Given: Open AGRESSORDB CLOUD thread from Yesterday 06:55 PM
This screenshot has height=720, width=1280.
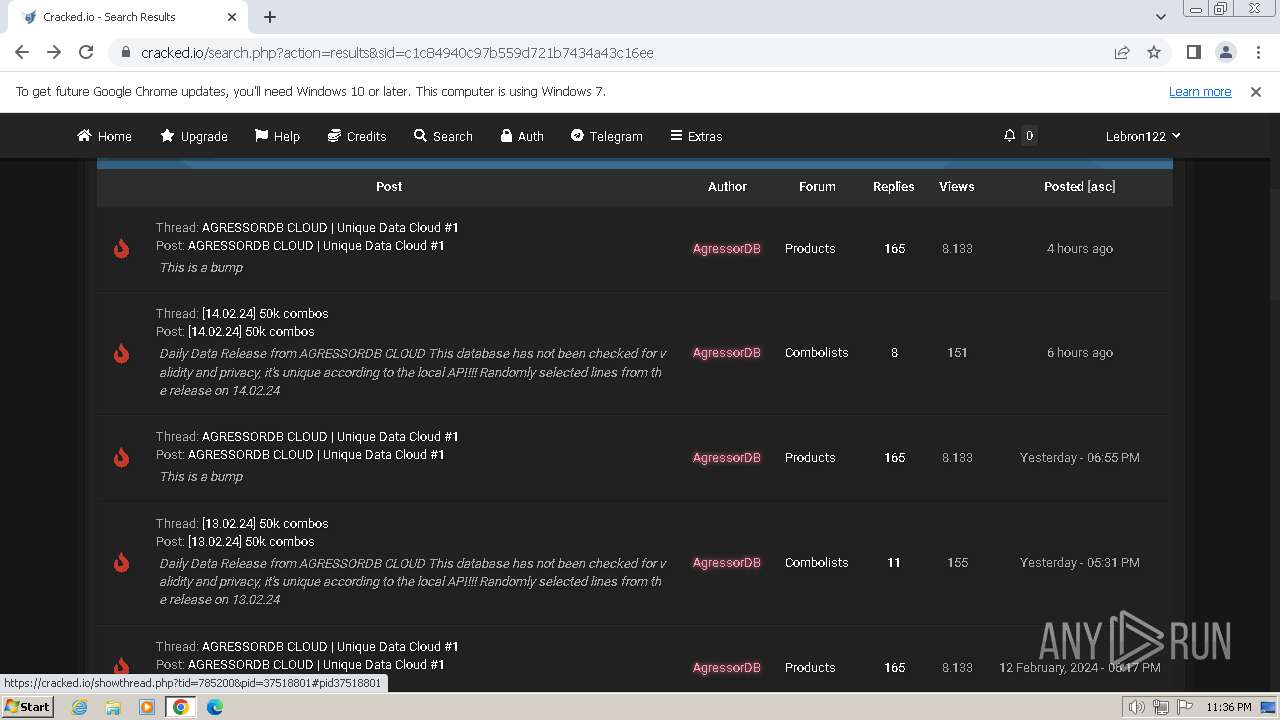Looking at the screenshot, I should [x=330, y=436].
